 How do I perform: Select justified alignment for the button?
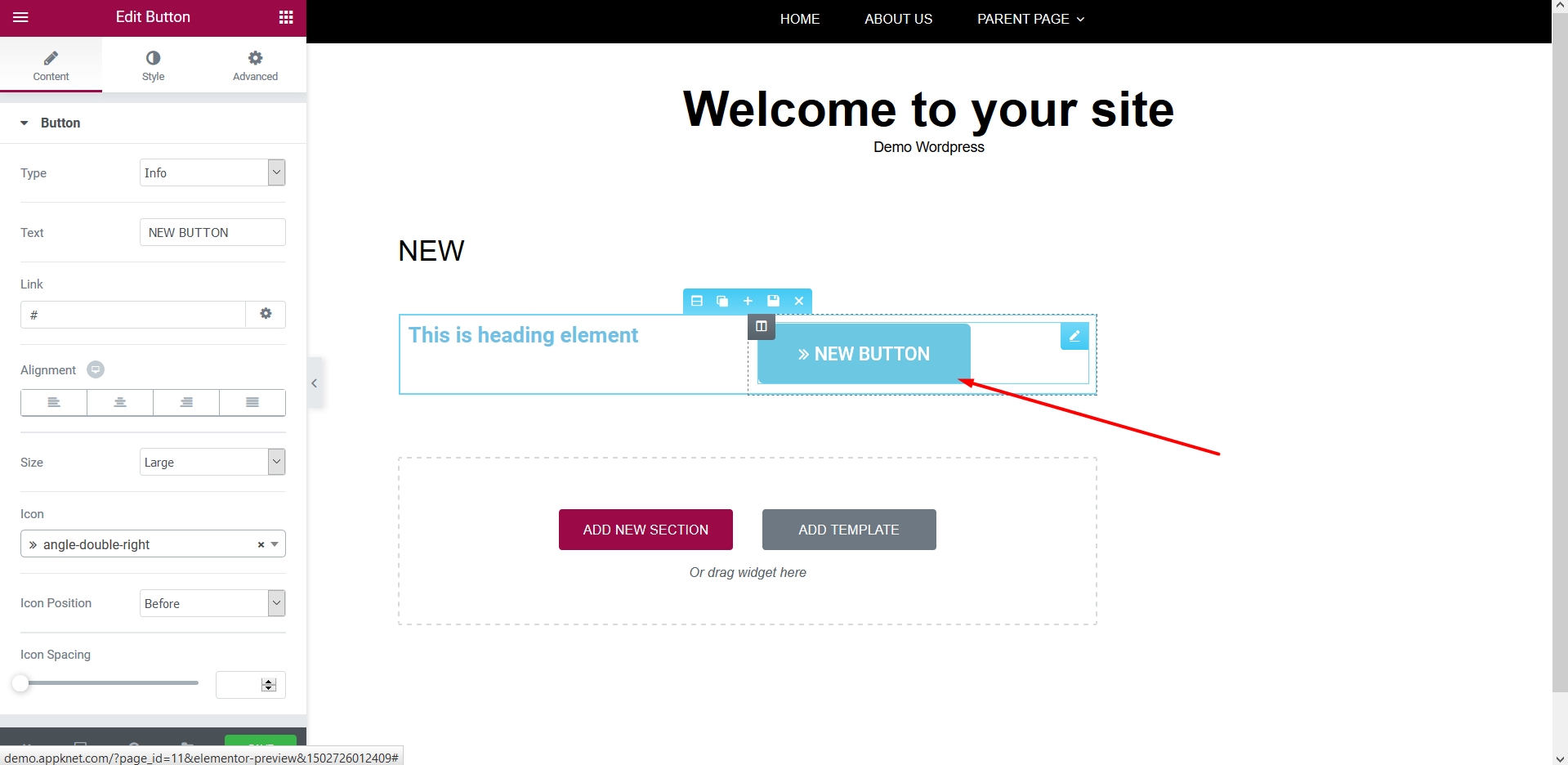[252, 402]
